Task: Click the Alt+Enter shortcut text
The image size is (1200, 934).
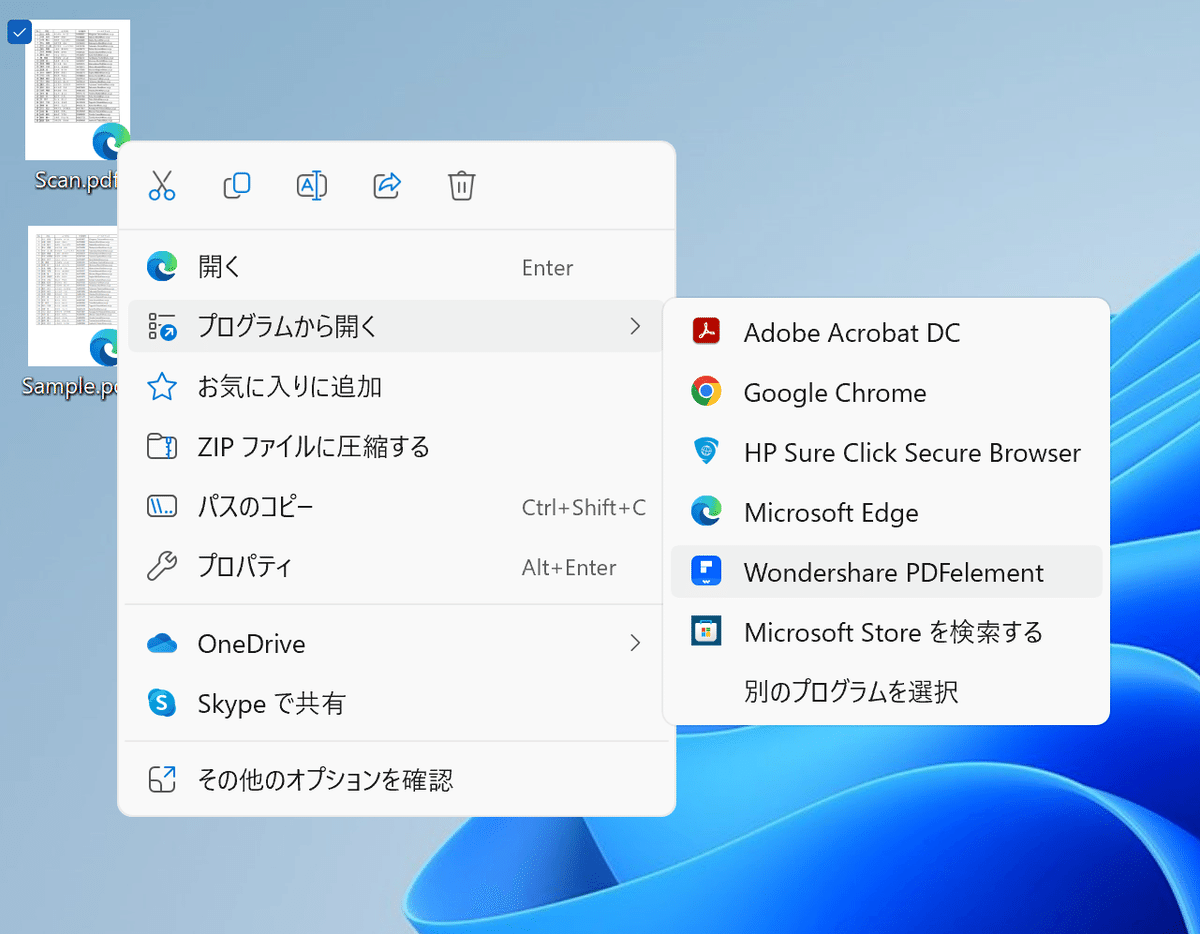Action: coord(569,567)
